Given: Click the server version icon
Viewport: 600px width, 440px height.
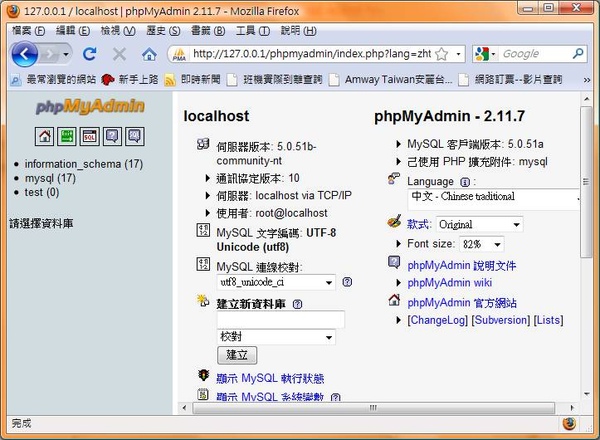Looking at the screenshot, I should click(203, 144).
